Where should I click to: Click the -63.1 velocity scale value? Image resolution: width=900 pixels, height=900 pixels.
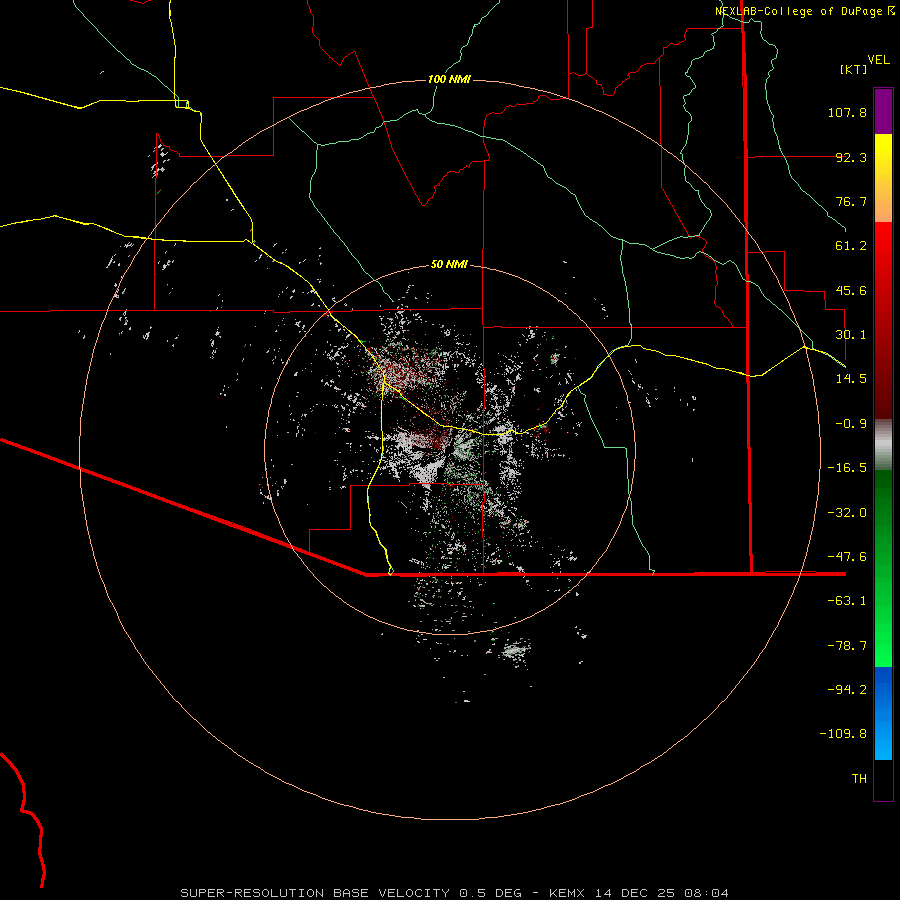tap(847, 601)
